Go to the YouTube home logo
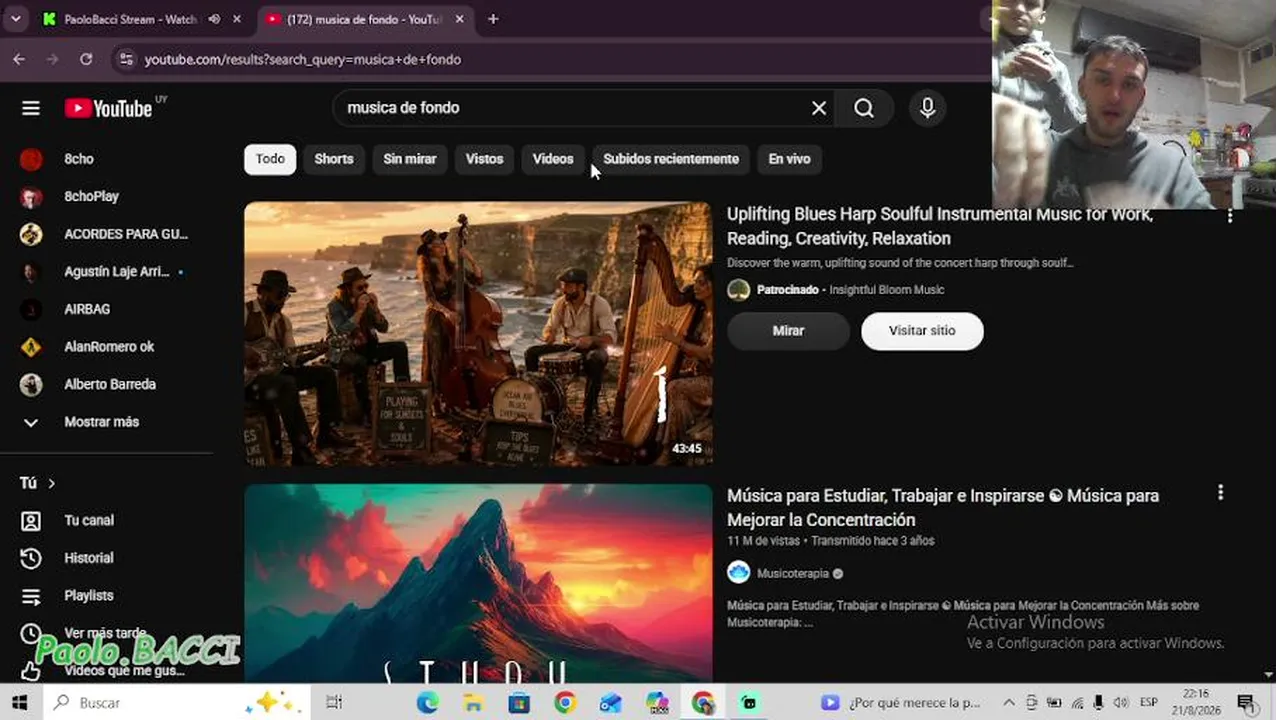1276x720 pixels. click(108, 108)
